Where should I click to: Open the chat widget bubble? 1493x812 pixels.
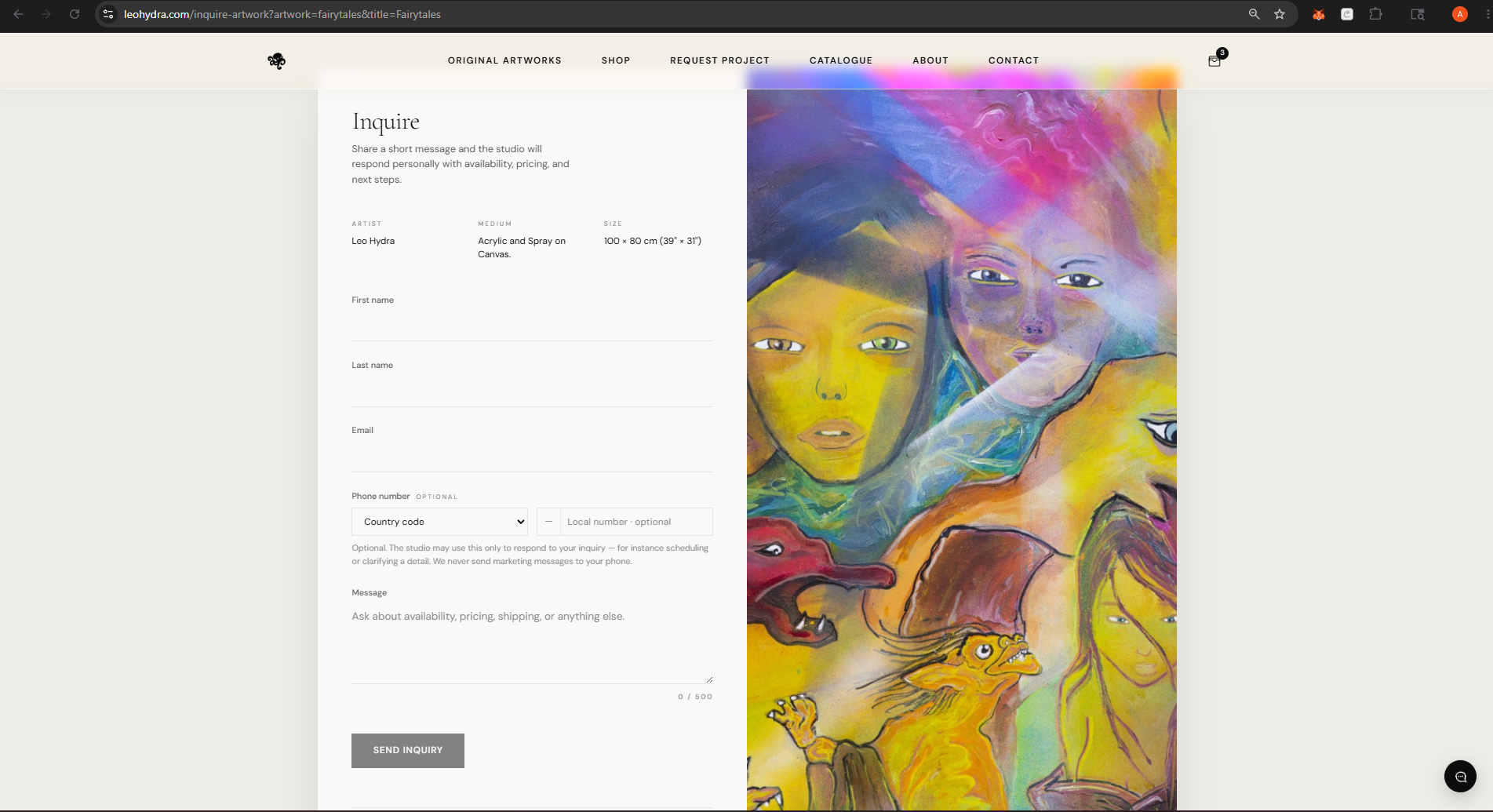pyautogui.click(x=1460, y=777)
